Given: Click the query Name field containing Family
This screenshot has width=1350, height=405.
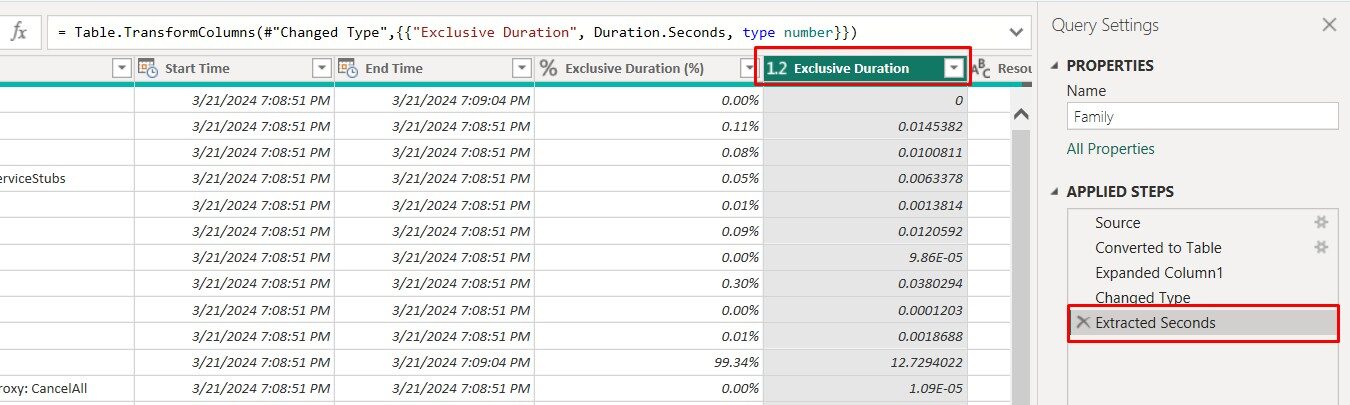Looking at the screenshot, I should [1202, 116].
